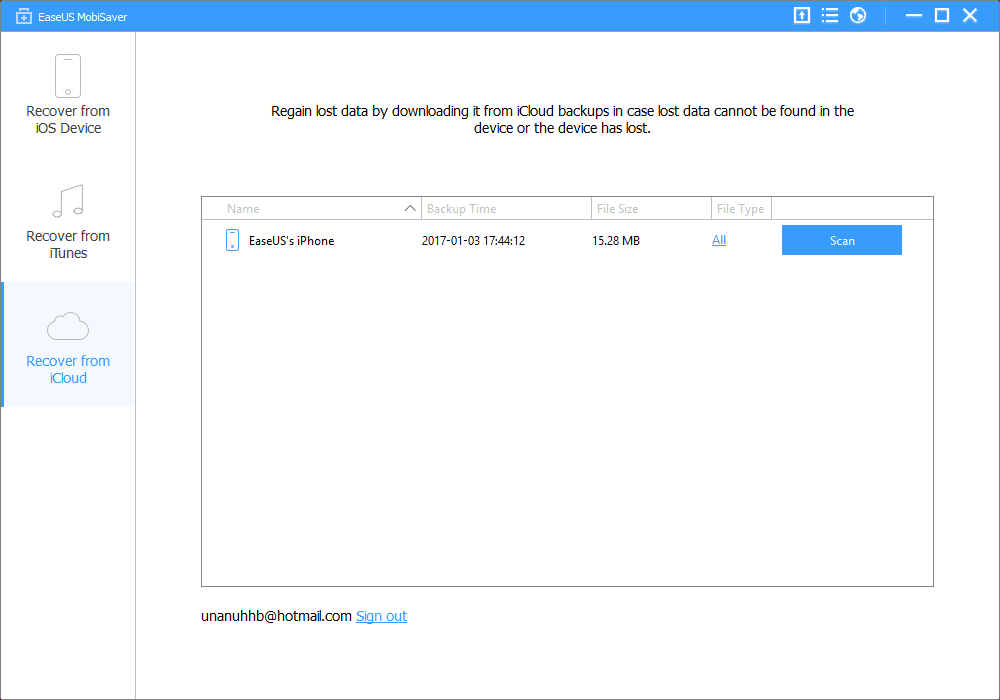Toggle sort arrow on Name column
This screenshot has width=1000, height=700.
pyautogui.click(x=410, y=209)
